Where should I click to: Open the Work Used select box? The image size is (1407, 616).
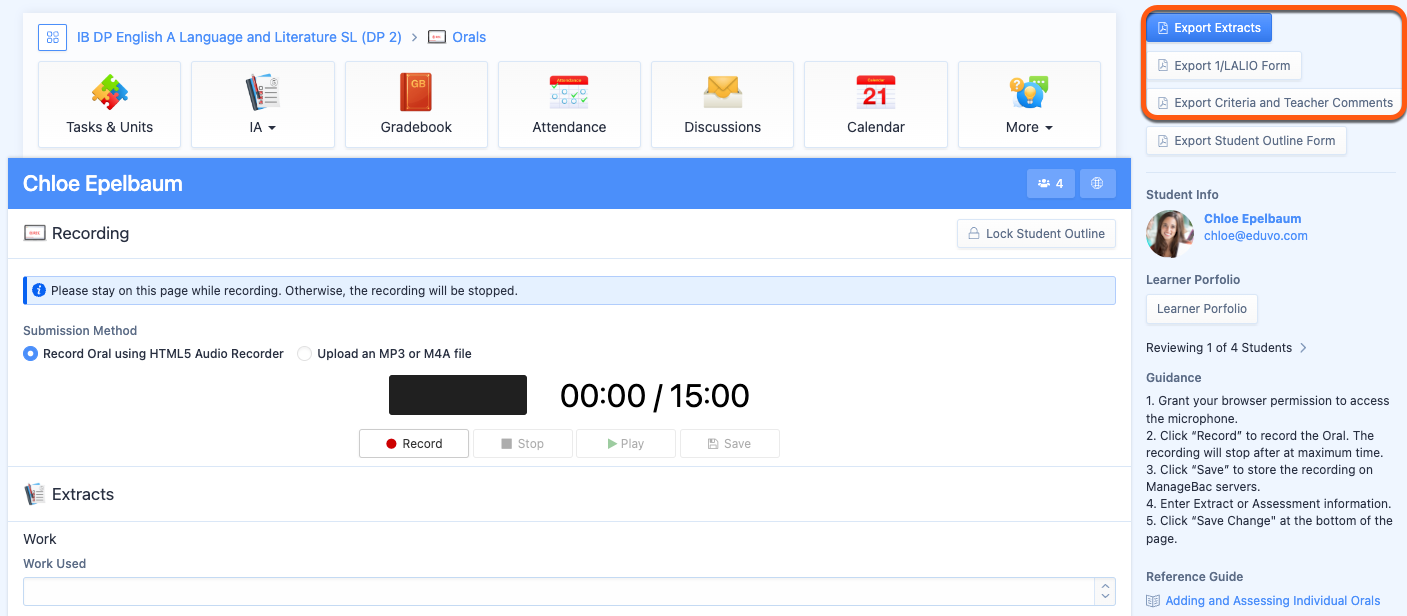click(x=569, y=591)
